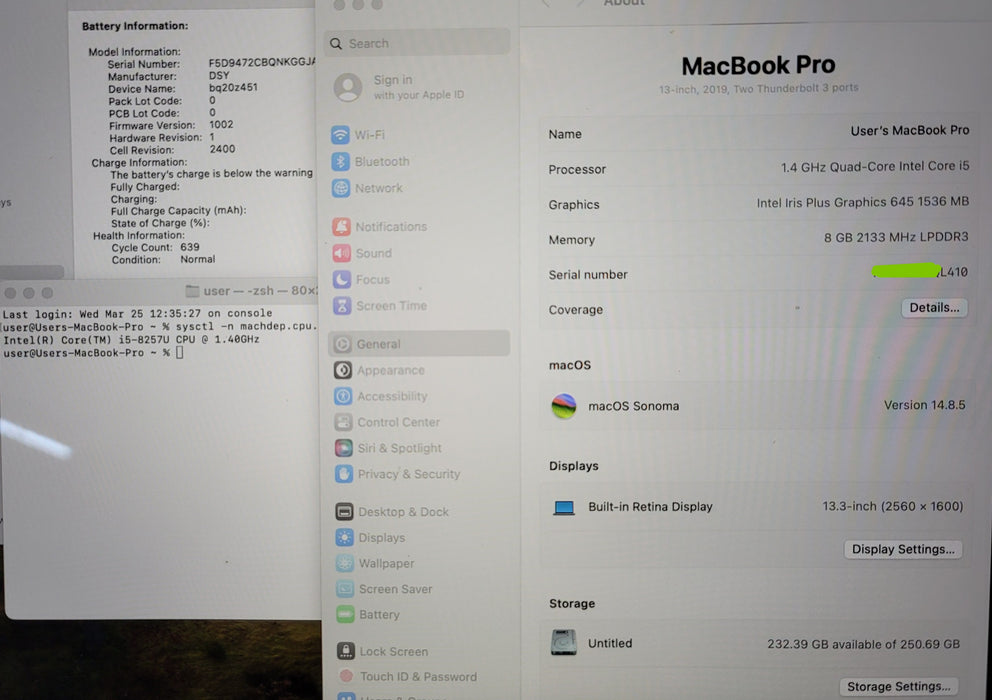Open Display Settings... button
992x700 pixels.
pyautogui.click(x=903, y=549)
